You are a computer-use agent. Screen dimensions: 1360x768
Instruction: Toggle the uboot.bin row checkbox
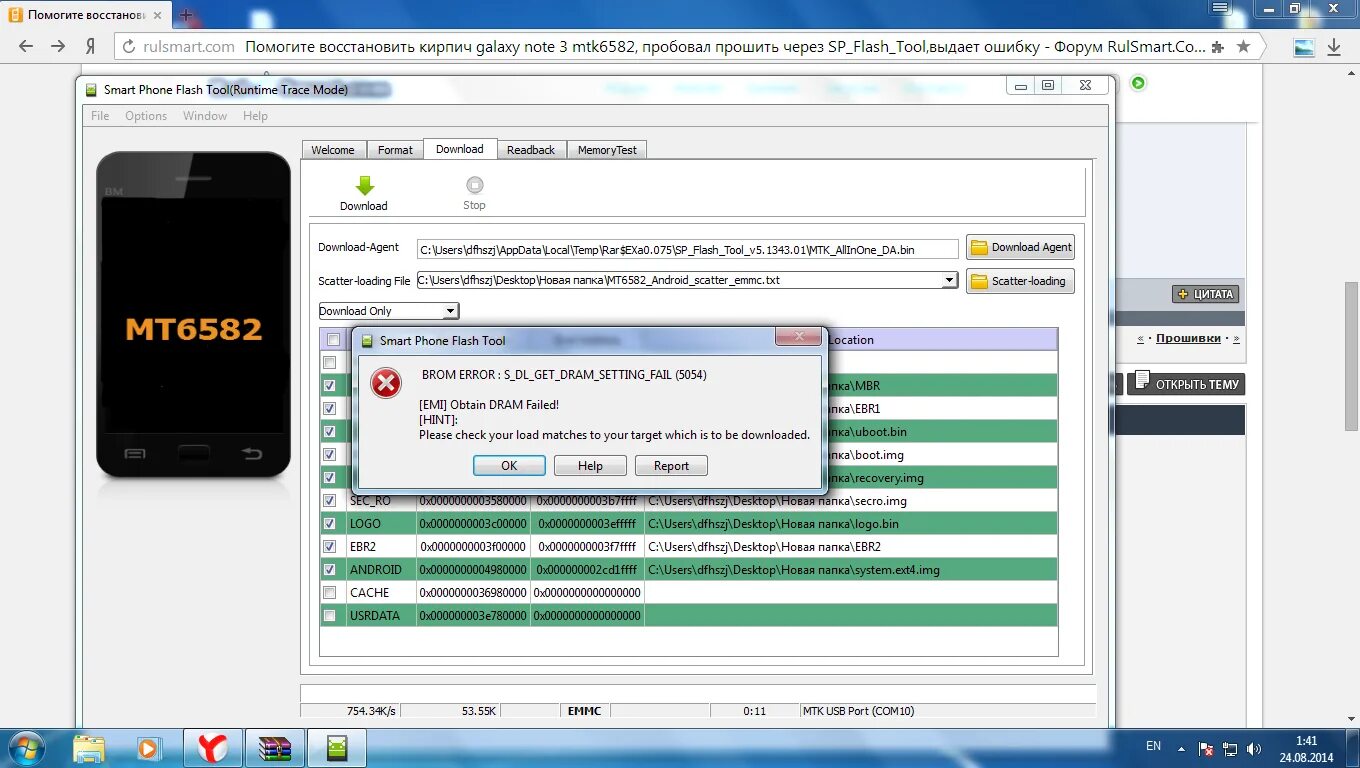coord(329,431)
